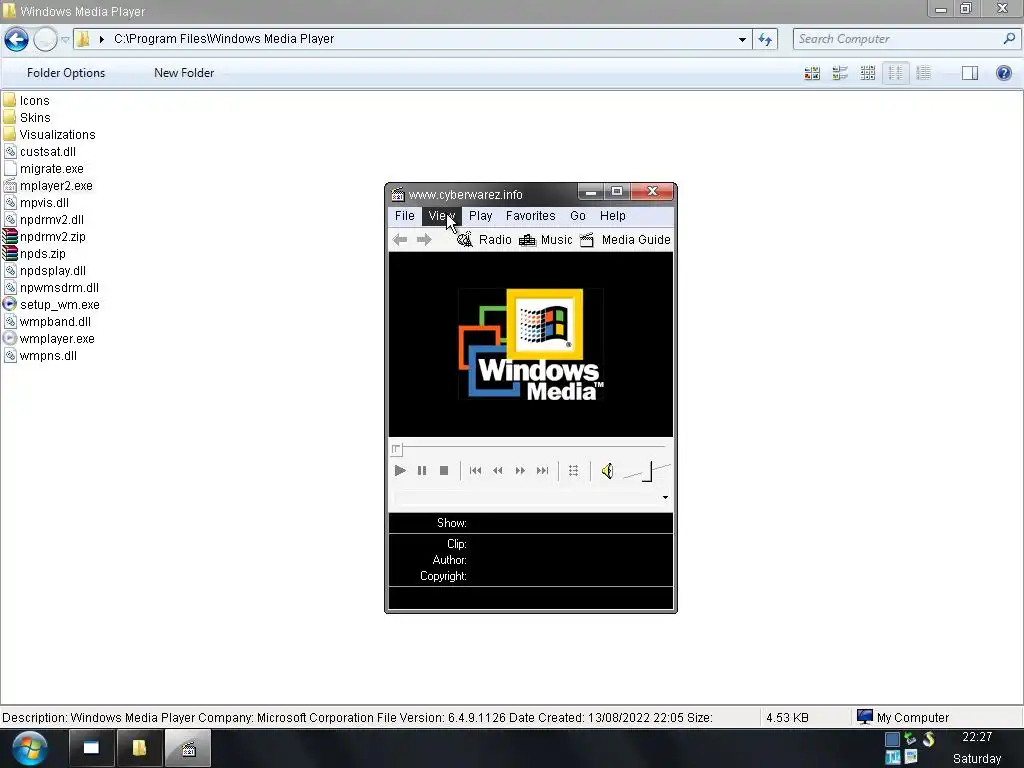Select the custsat.dll file
The width and height of the screenshot is (1024, 768).
click(39, 152)
